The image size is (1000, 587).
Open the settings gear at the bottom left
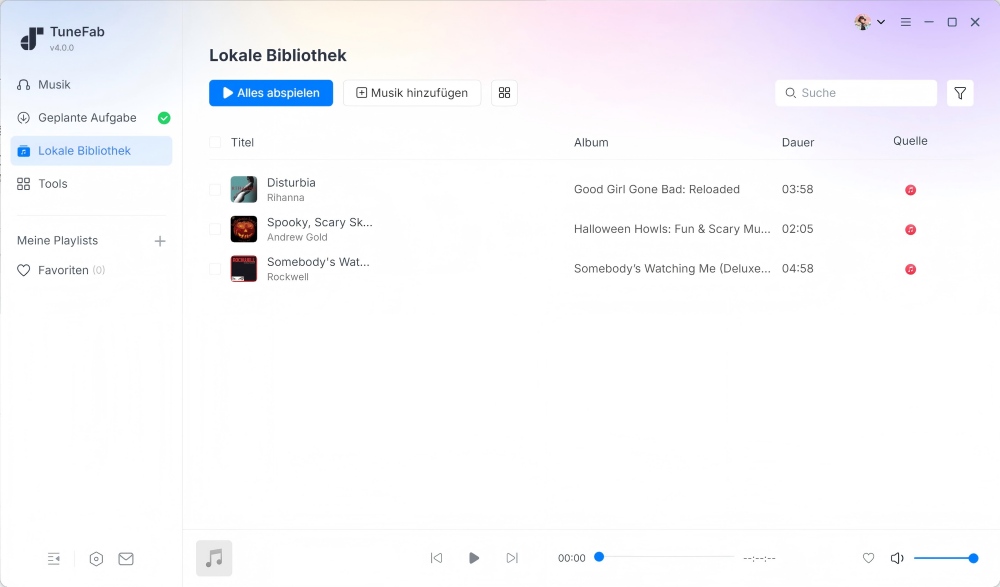(x=96, y=558)
